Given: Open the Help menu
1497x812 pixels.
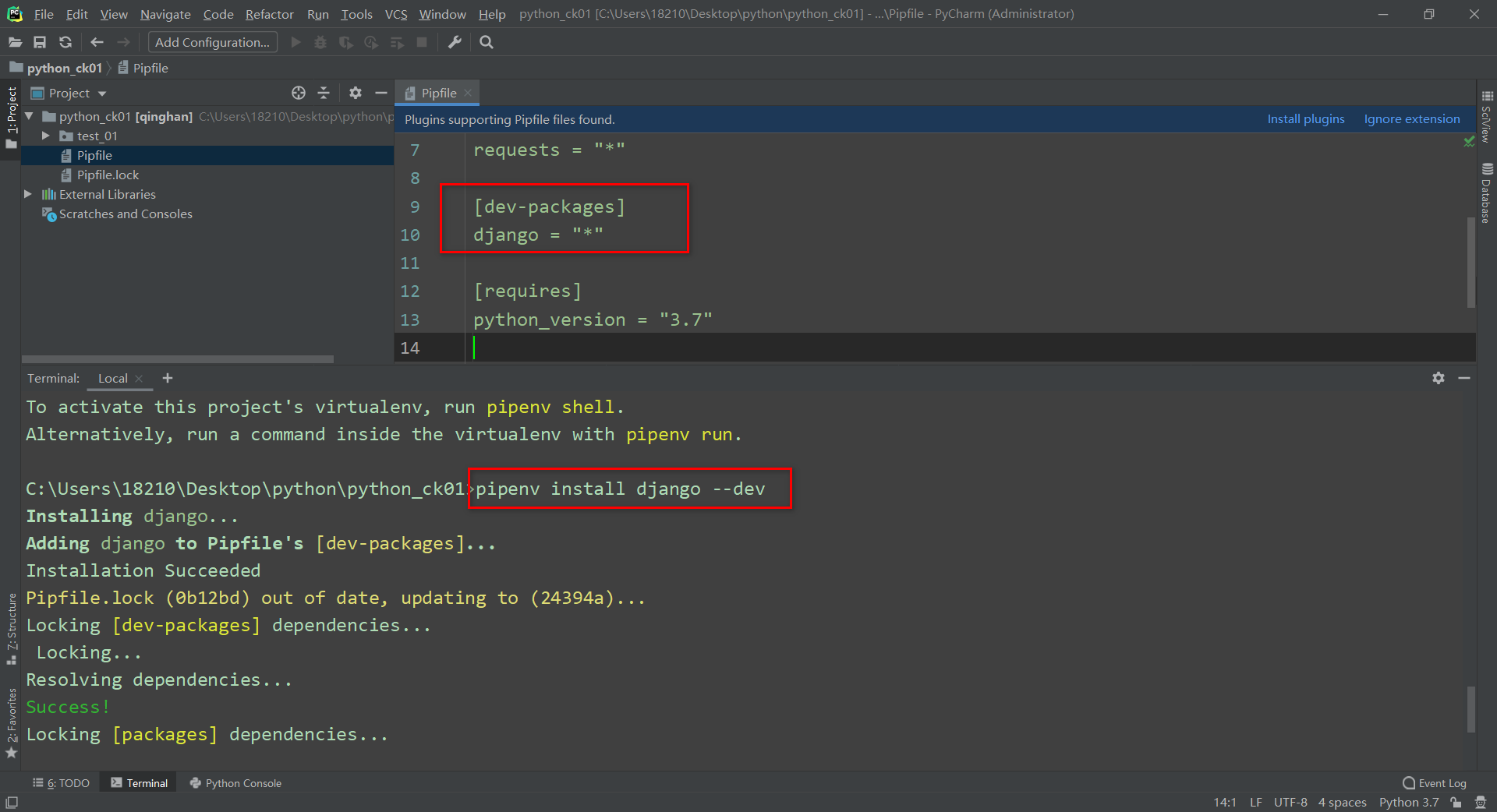Looking at the screenshot, I should [492, 14].
